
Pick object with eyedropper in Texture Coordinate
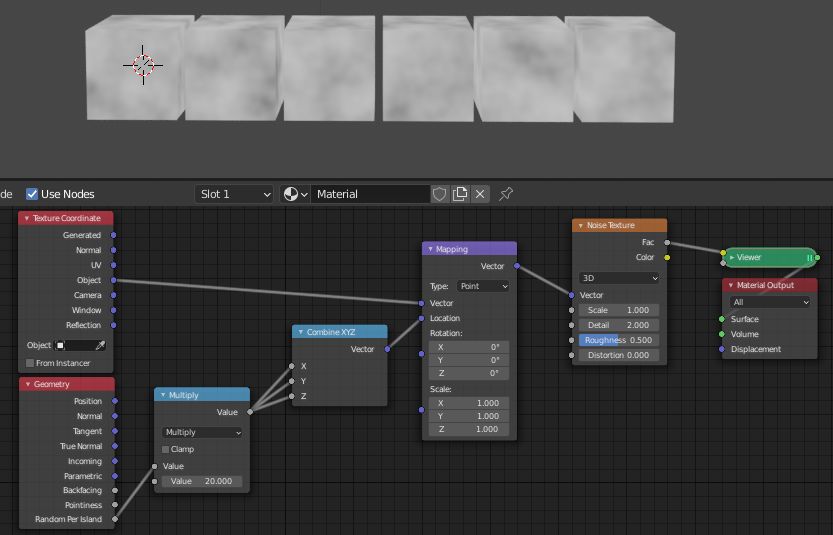[x=100, y=345]
